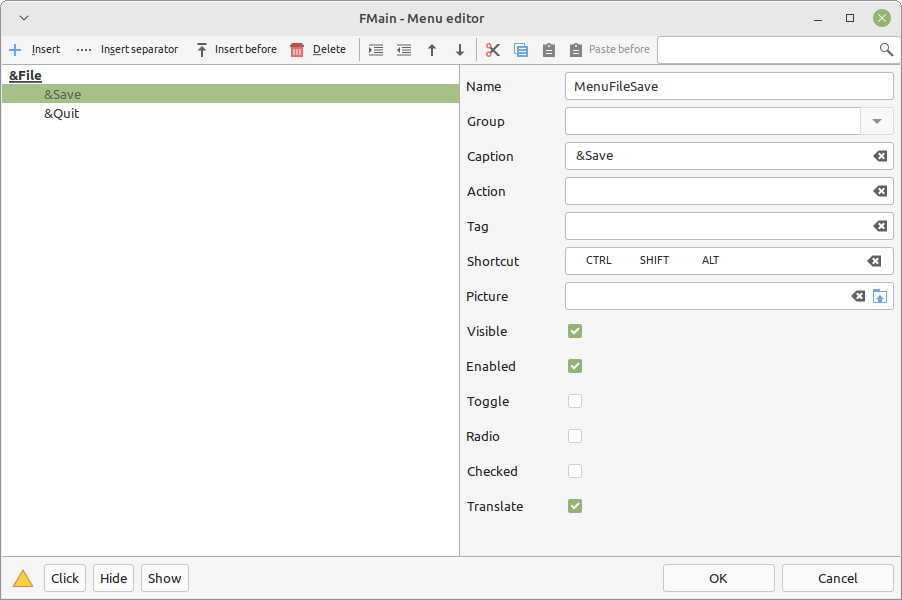The width and height of the screenshot is (902, 600).
Task: Select the &File menu in the tree
Action: coord(25,75)
